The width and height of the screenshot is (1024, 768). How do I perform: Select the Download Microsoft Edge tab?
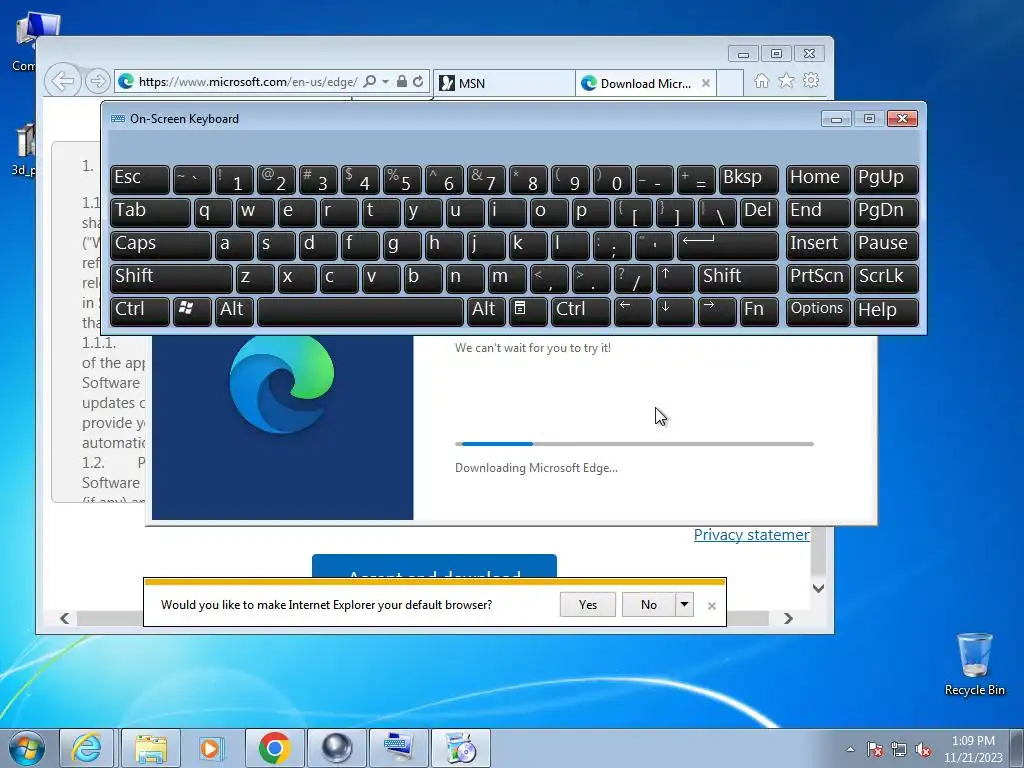(638, 83)
